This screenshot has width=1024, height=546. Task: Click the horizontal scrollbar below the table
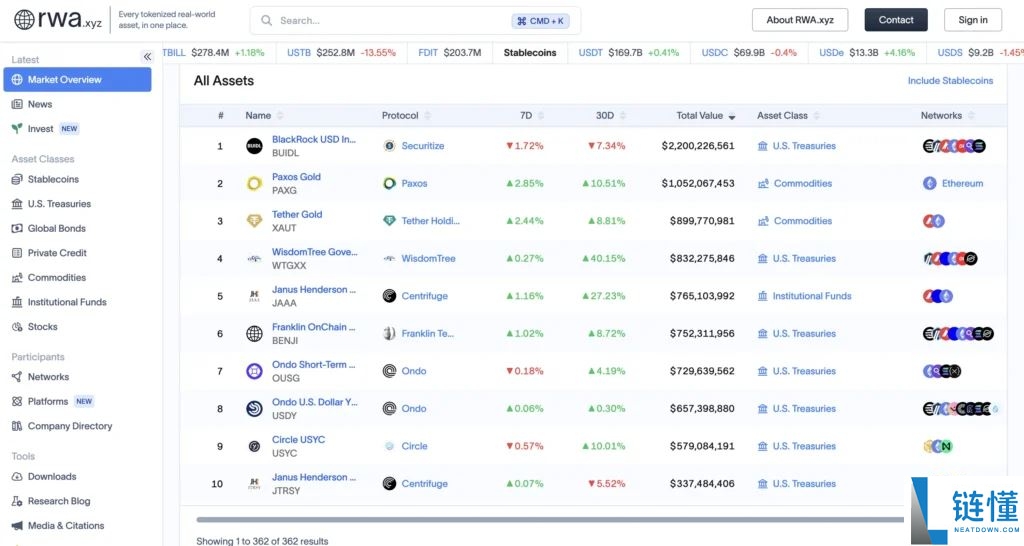click(550, 520)
